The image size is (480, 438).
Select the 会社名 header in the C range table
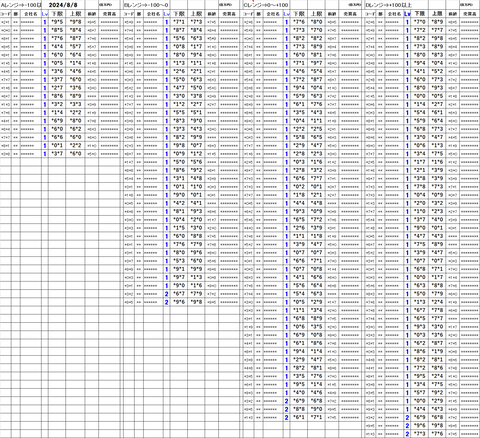point(273,14)
